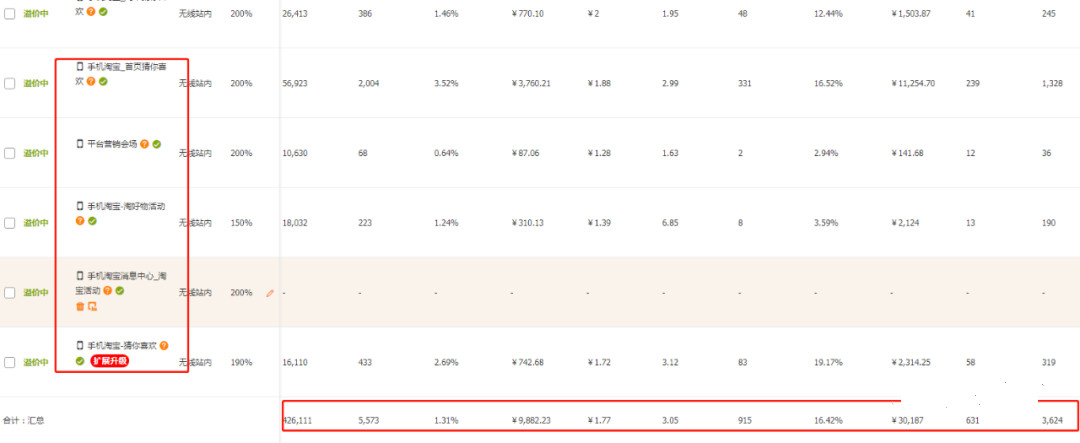Delete 手机淘宝消息中心_淘宝活动 via orange trash icon
The image size is (1080, 443).
click(80, 306)
